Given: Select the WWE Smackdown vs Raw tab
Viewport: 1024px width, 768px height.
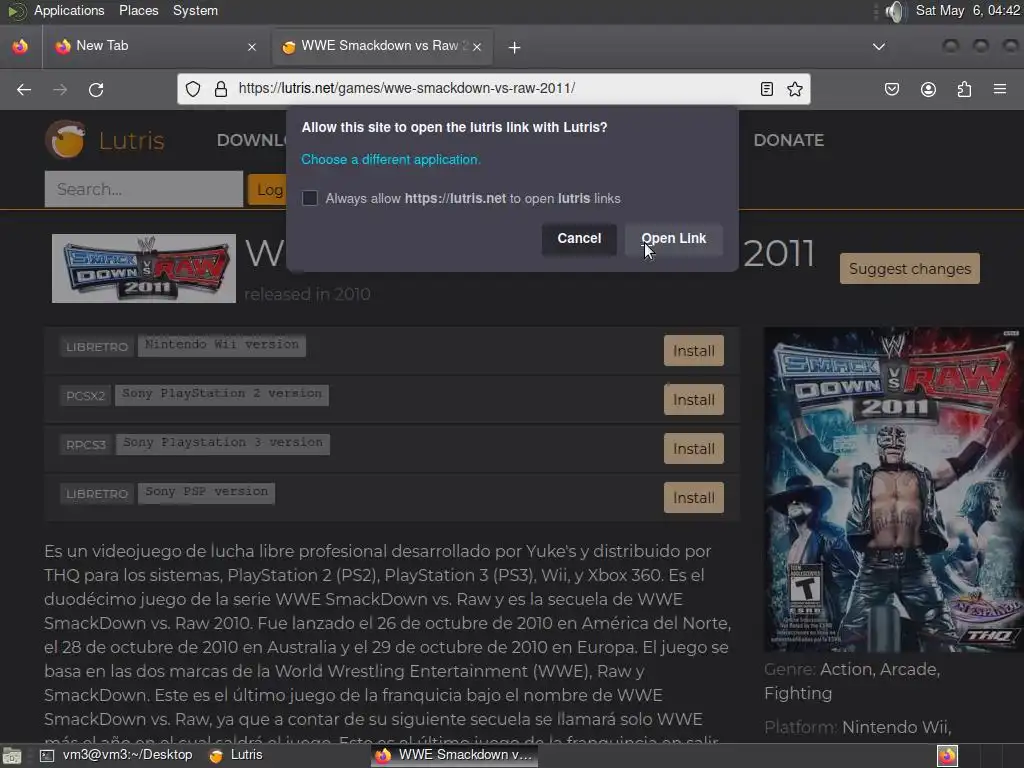Looking at the screenshot, I should pyautogui.click(x=383, y=46).
